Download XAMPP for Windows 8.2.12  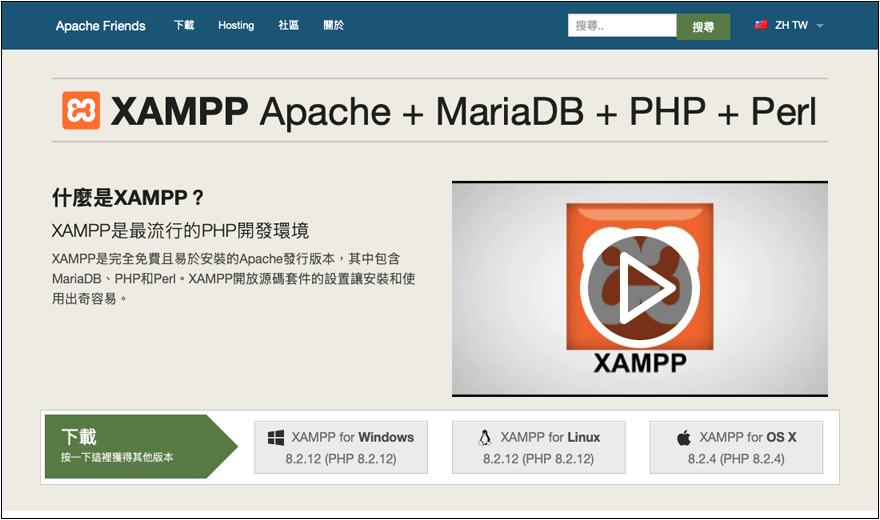click(x=341, y=447)
